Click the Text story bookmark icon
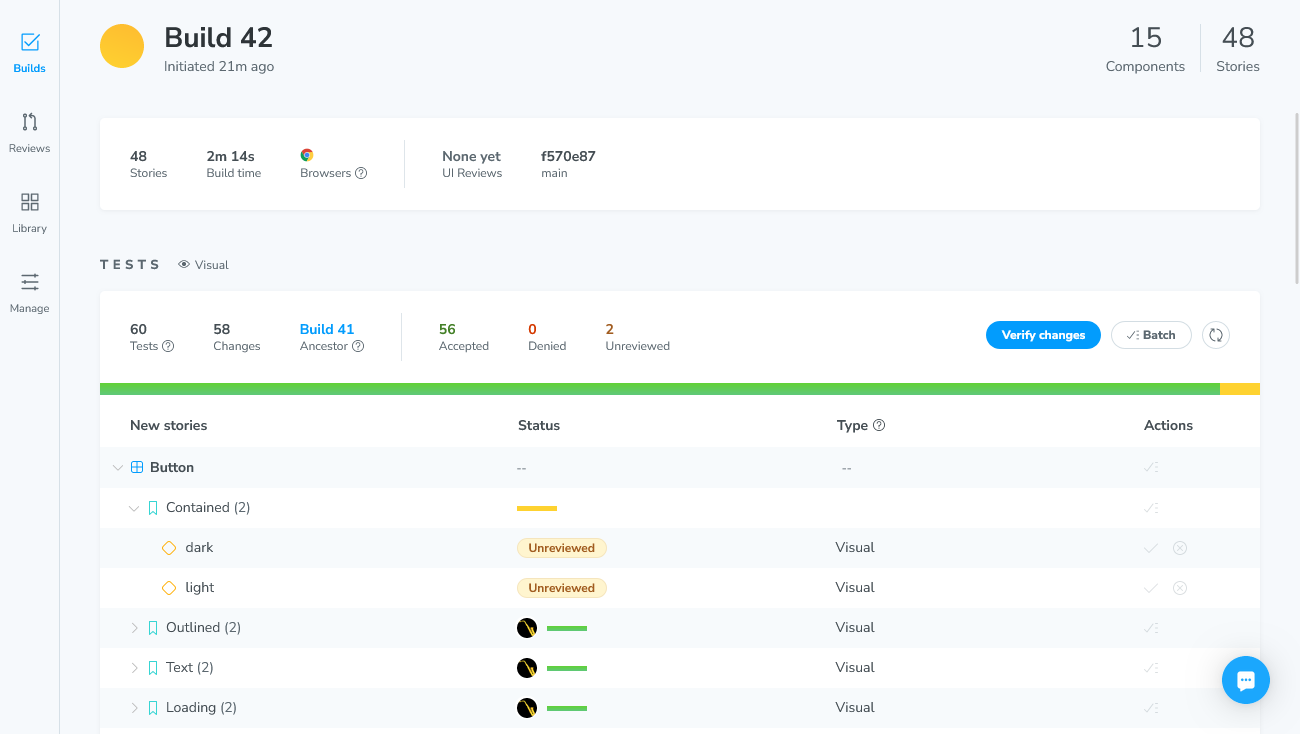 coord(153,668)
